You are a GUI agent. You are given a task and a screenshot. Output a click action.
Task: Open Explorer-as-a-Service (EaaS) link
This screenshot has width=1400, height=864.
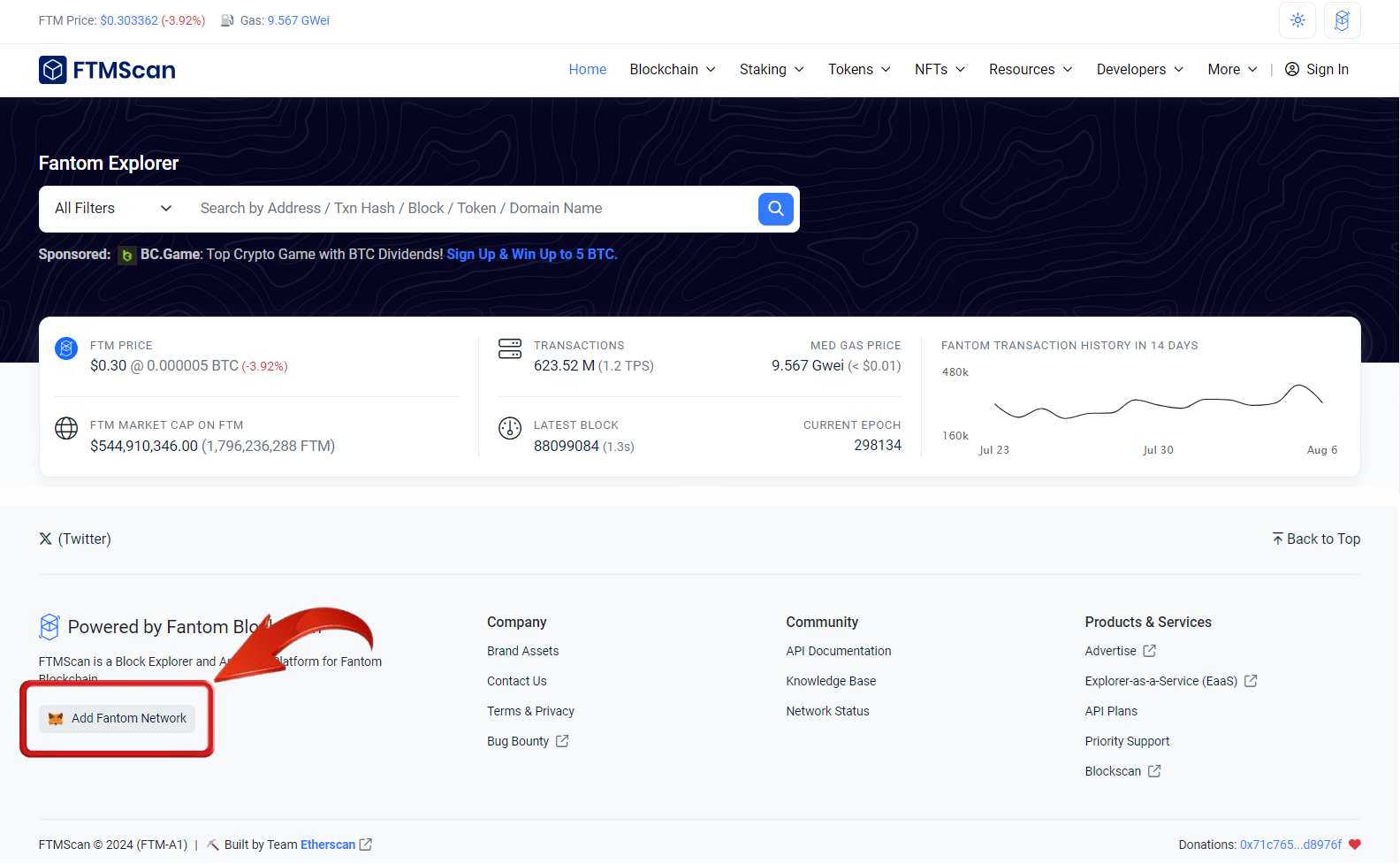click(x=1161, y=681)
